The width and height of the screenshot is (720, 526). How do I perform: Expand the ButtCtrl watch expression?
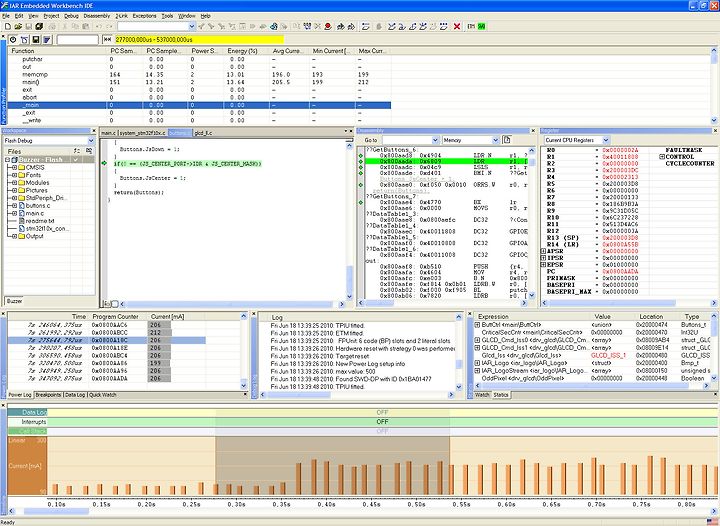tap(477, 325)
